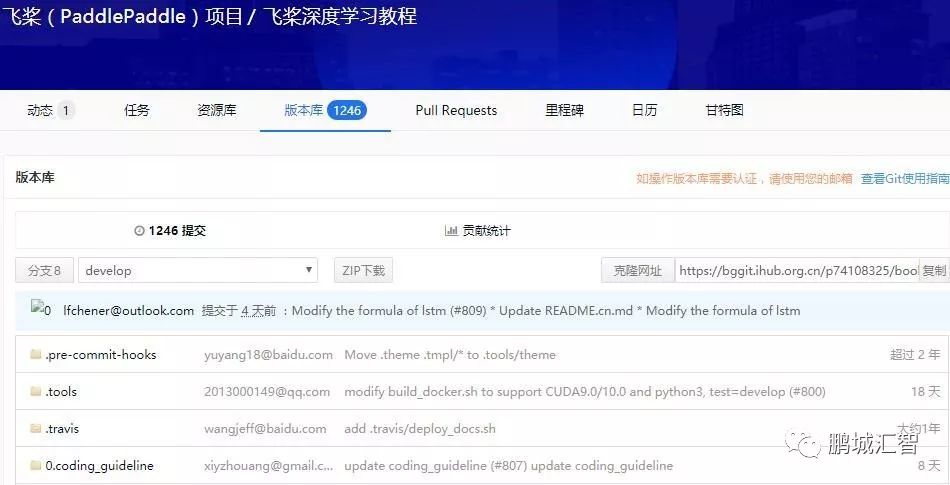The width and height of the screenshot is (950, 485).
Task: Open the .travis folder
Action: (x=62, y=429)
